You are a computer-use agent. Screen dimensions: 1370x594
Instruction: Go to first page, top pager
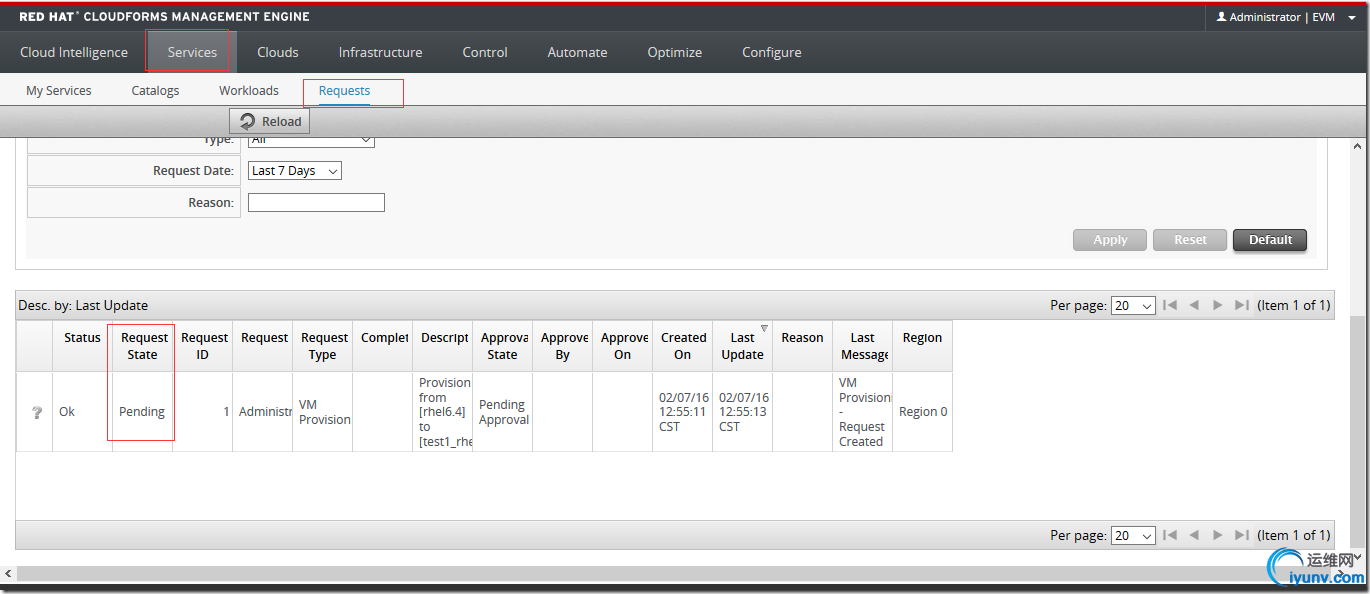click(1170, 305)
